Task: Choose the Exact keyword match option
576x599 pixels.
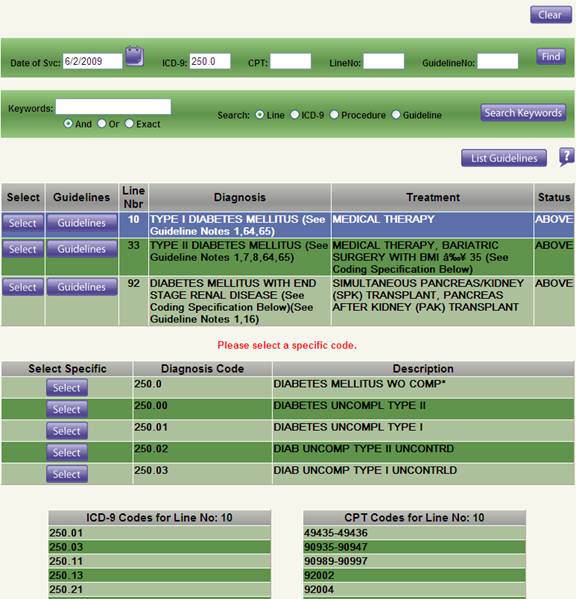Action: coord(129,124)
